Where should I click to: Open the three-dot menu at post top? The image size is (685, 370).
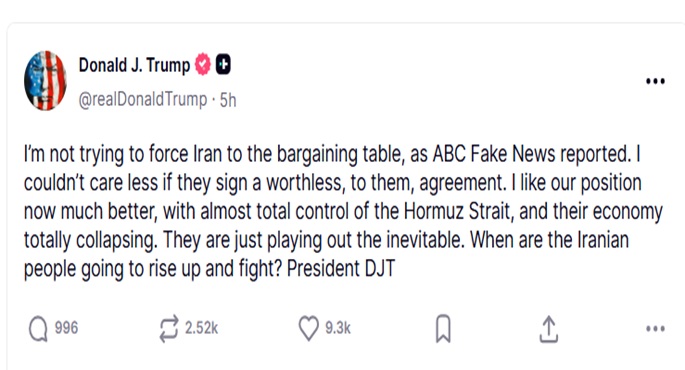tap(655, 81)
